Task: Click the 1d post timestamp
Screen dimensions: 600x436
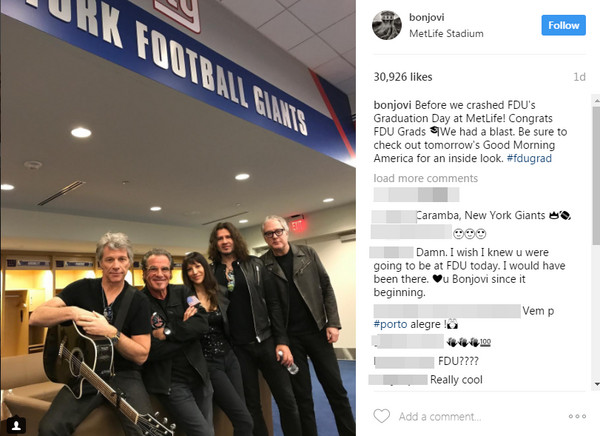Action: [x=579, y=77]
